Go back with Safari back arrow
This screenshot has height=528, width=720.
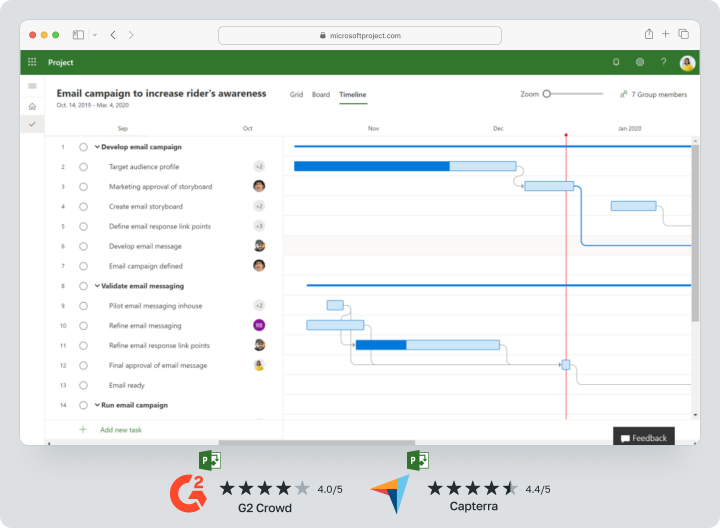pyautogui.click(x=113, y=35)
